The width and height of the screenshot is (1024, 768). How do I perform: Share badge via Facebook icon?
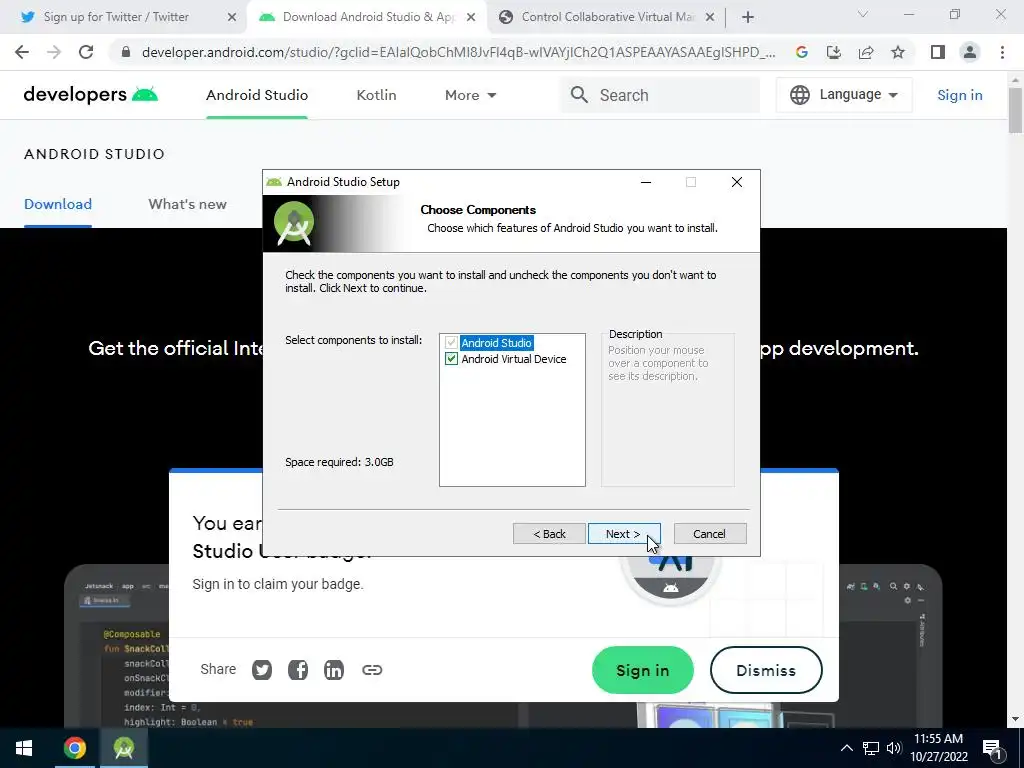(298, 670)
